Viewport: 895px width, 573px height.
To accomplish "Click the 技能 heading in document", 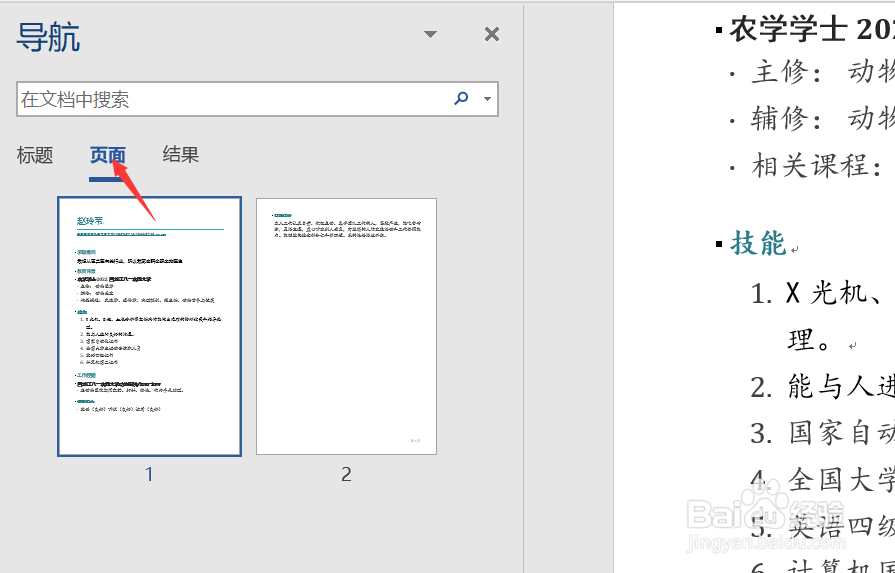I will tap(758, 244).
